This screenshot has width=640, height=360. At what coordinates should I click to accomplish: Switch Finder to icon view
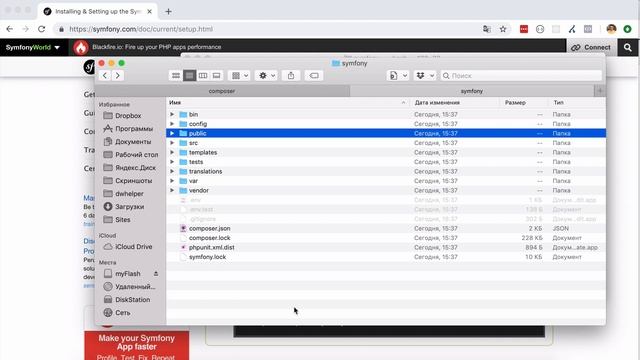tap(176, 76)
